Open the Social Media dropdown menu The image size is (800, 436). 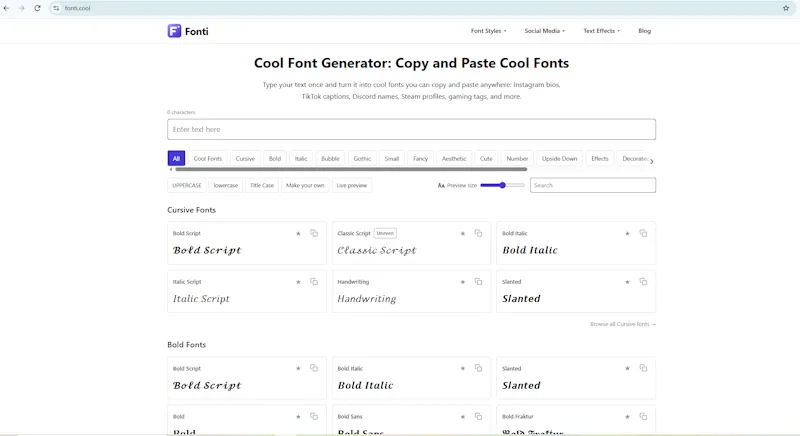coord(544,31)
